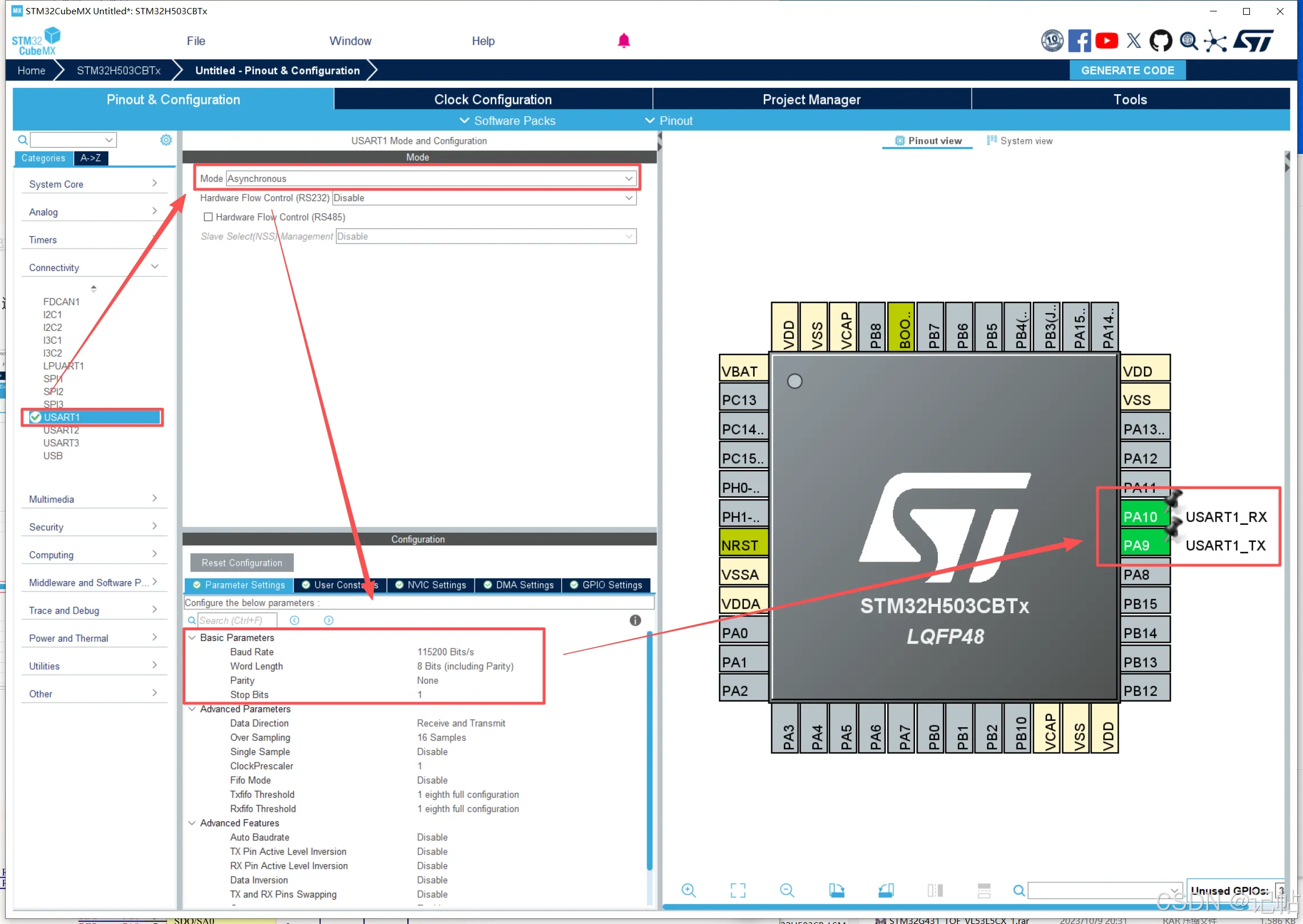
Task: Rotate the chip view clockwise
Action: pos(836,890)
